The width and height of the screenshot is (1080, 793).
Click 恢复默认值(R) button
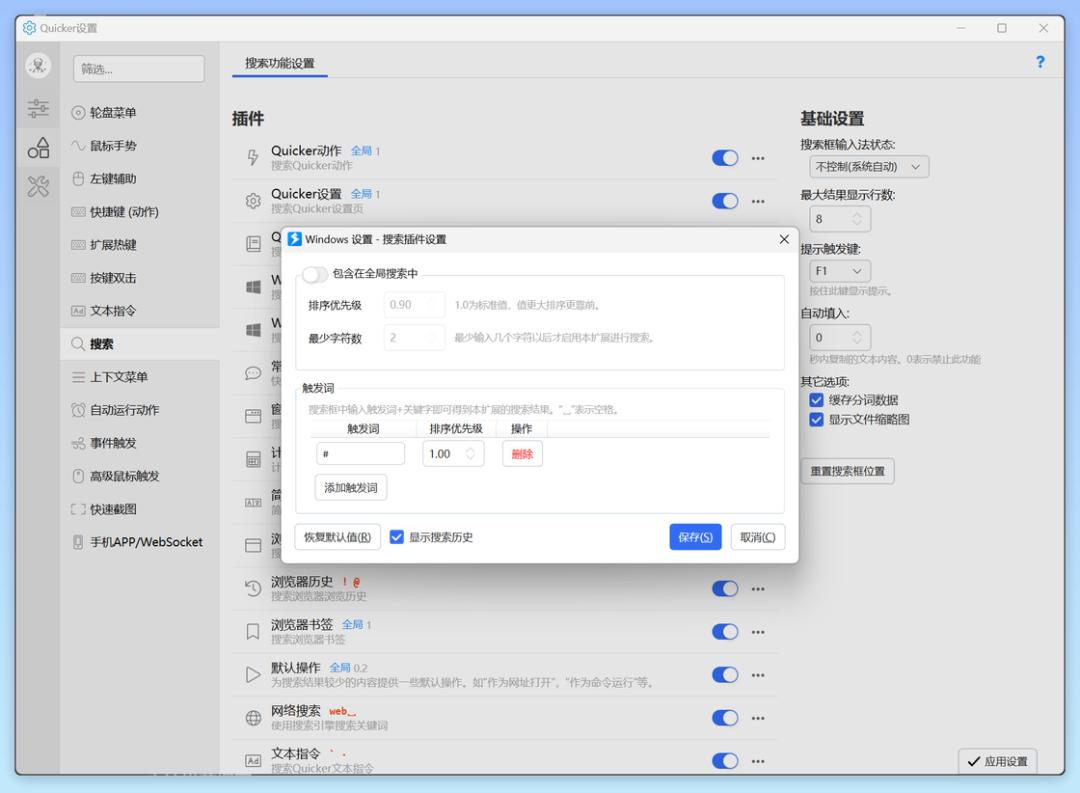pyautogui.click(x=338, y=537)
